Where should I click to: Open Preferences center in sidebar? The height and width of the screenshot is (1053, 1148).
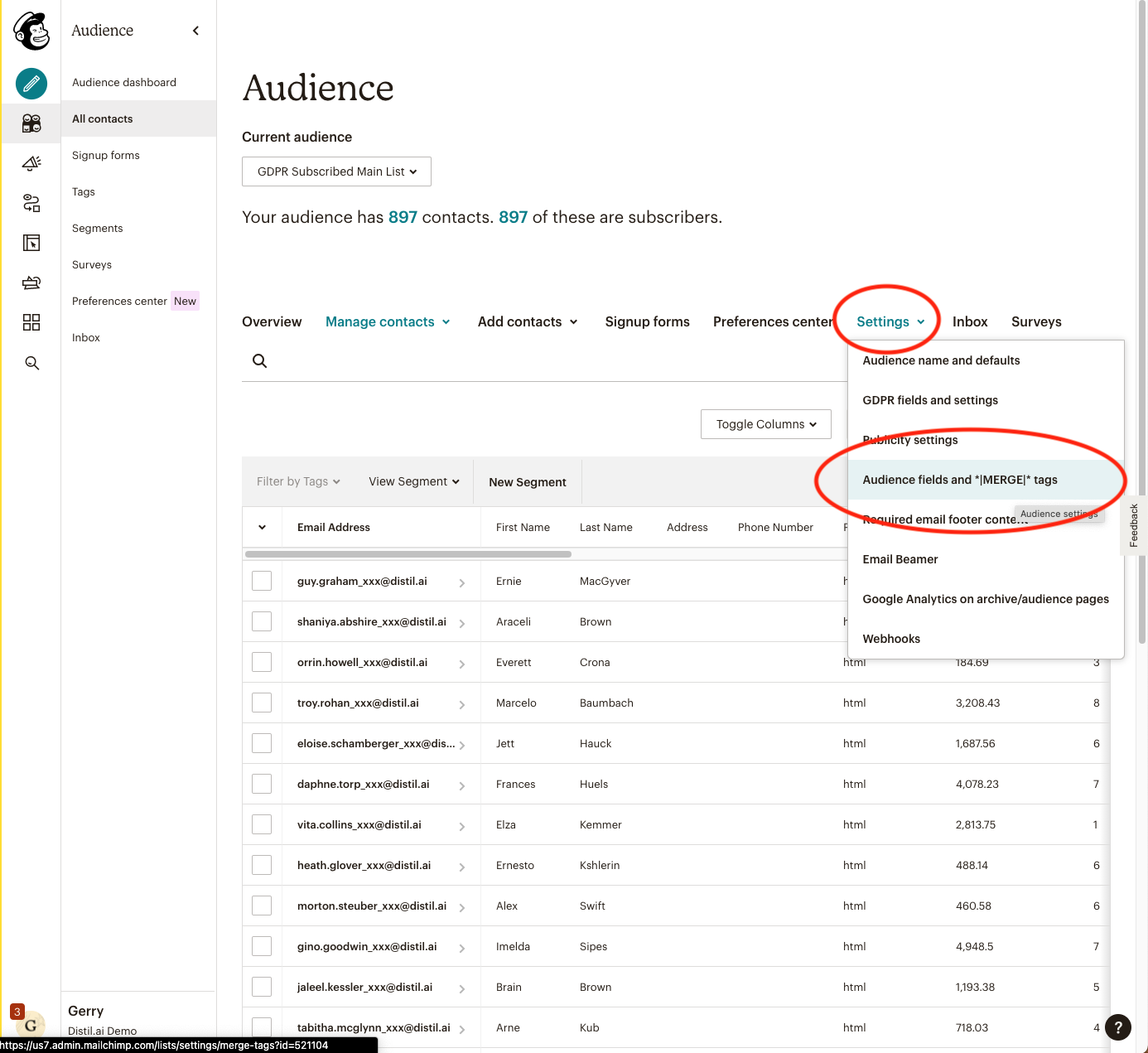138,301
